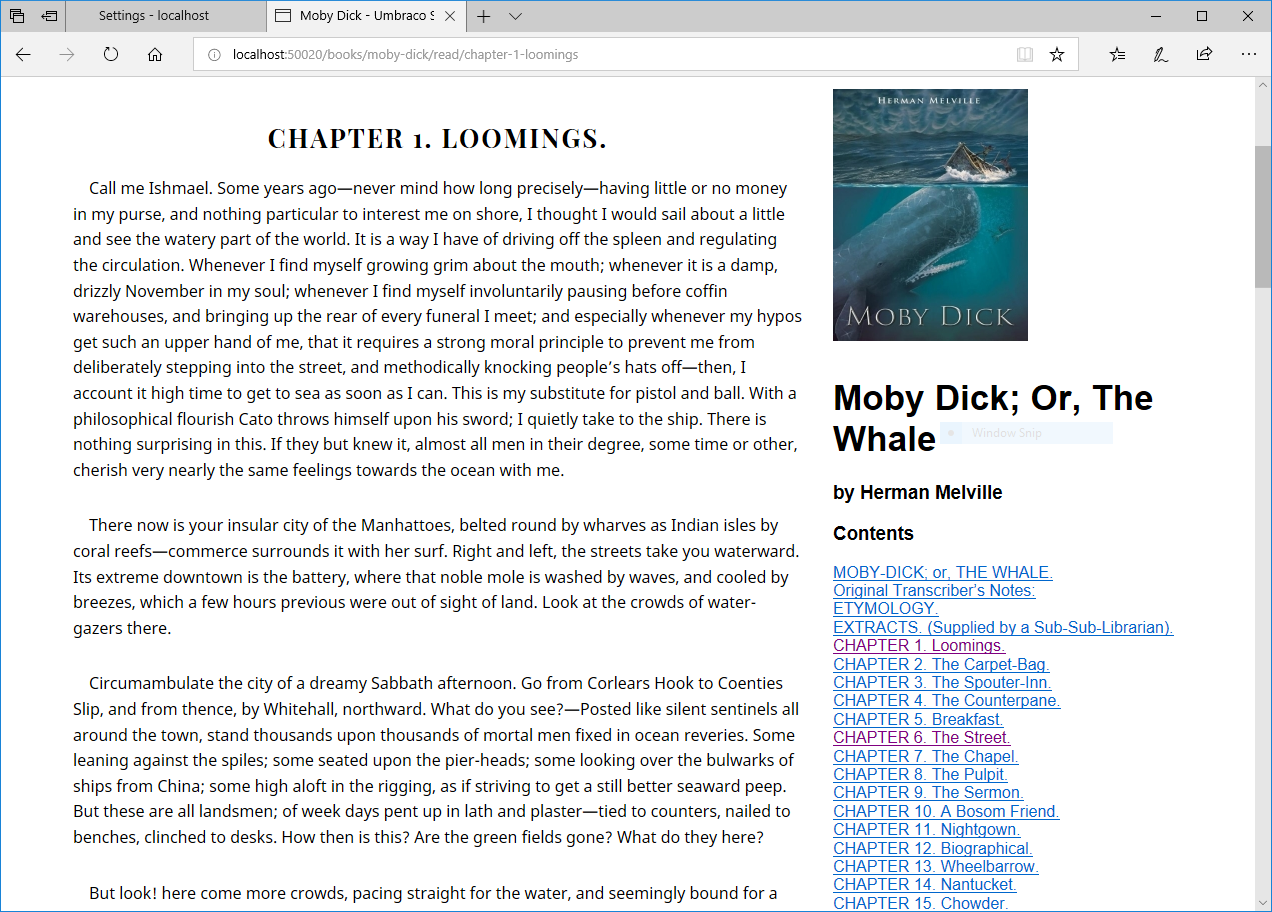The width and height of the screenshot is (1272, 912).
Task: Close the Moby Dick tab
Action: [x=450, y=16]
